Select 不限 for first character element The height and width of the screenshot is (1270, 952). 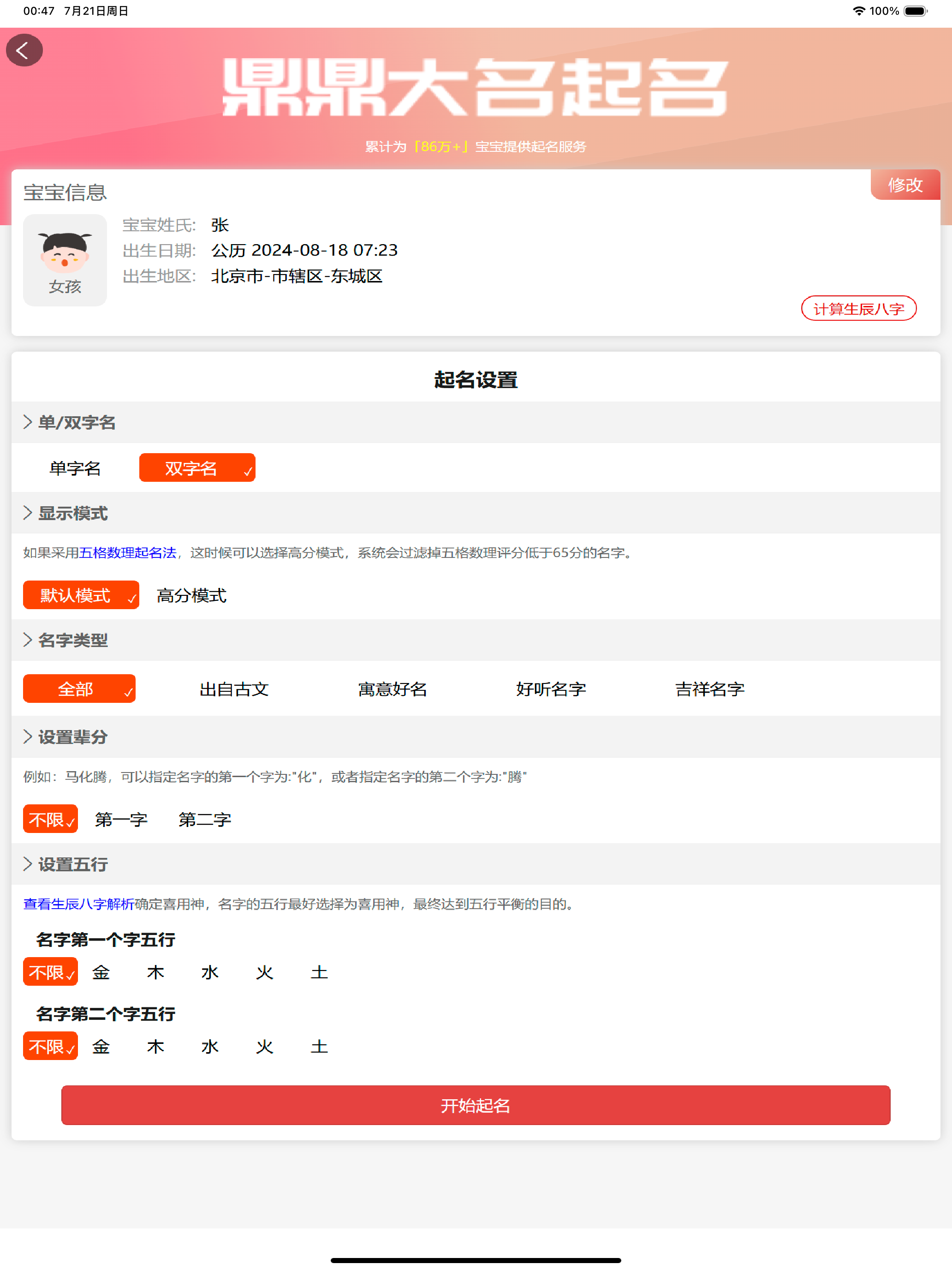[50, 971]
